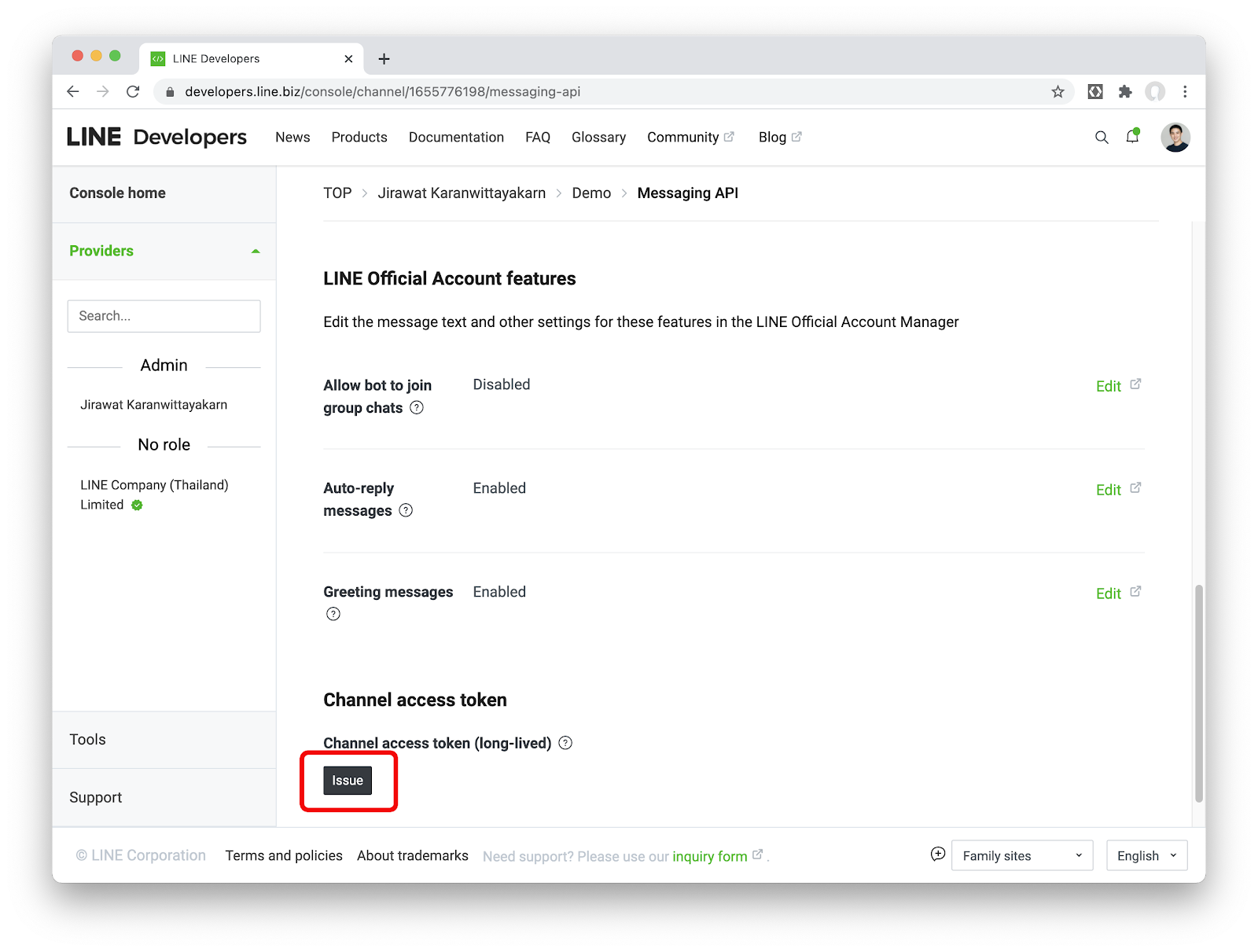Screen dimensions: 1258x952
Task: Click the footer feedback chat icon
Action: [x=937, y=855]
